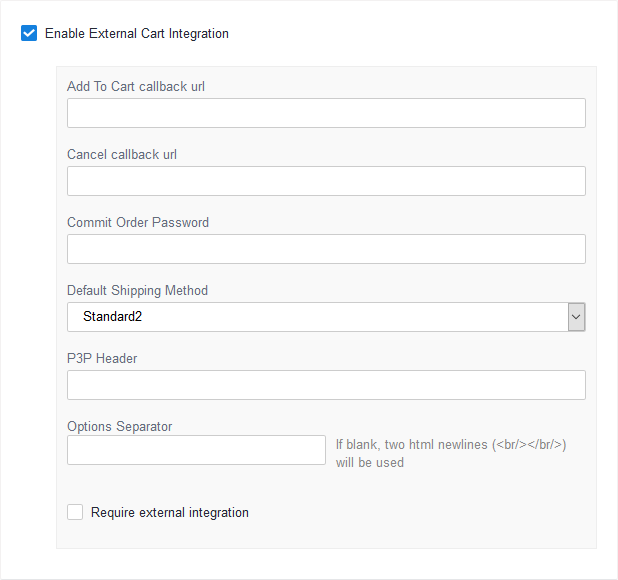Click the Require external integration label text

[x=170, y=513]
